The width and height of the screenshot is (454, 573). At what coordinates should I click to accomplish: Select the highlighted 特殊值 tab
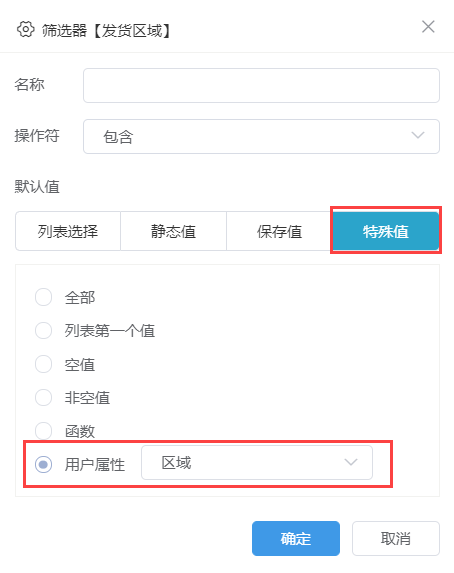coord(386,231)
